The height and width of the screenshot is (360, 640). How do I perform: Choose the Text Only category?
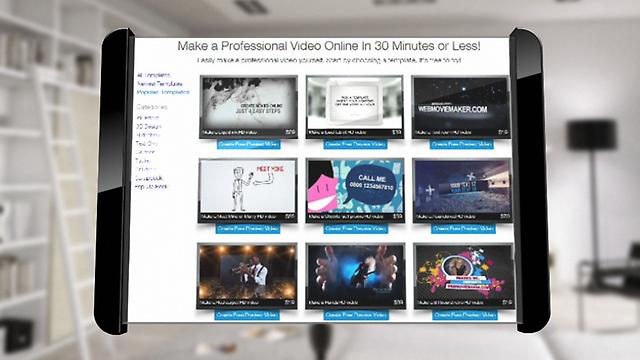click(147, 144)
